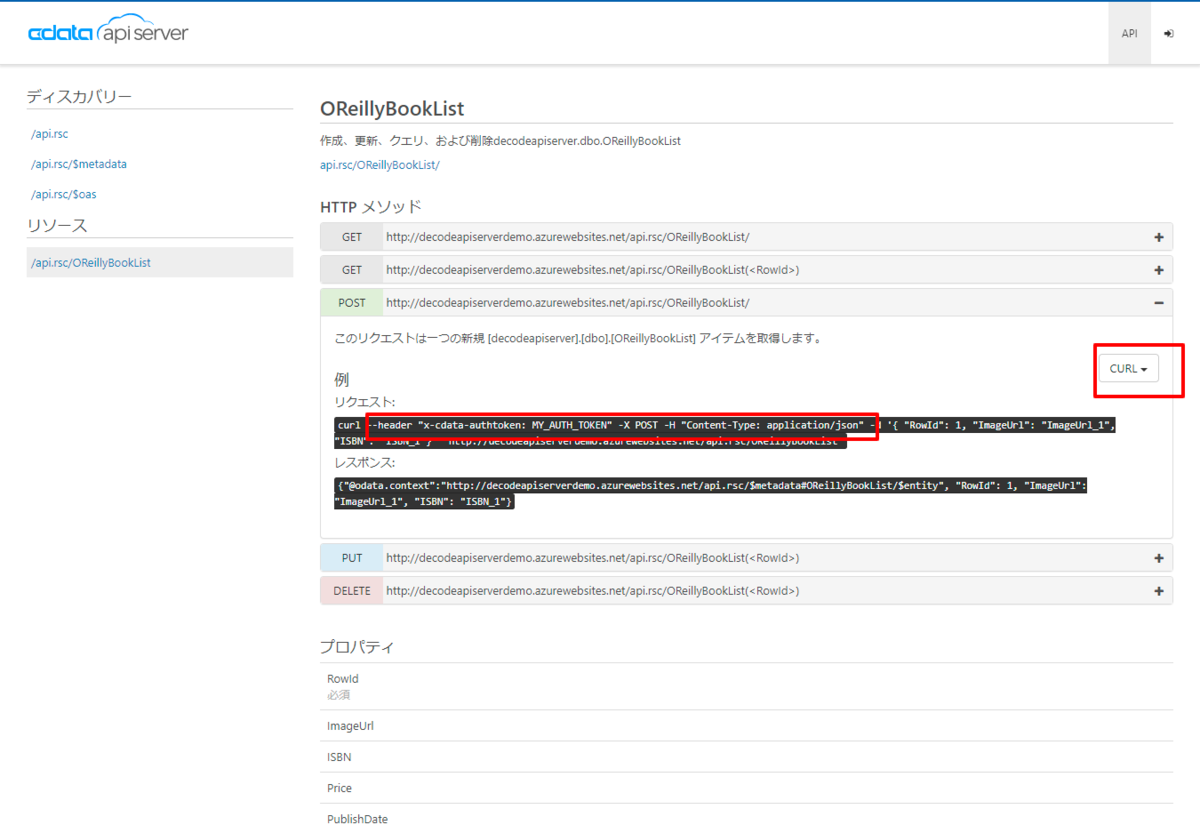Expand the first GET OReillyBookList/ method

click(1159, 237)
